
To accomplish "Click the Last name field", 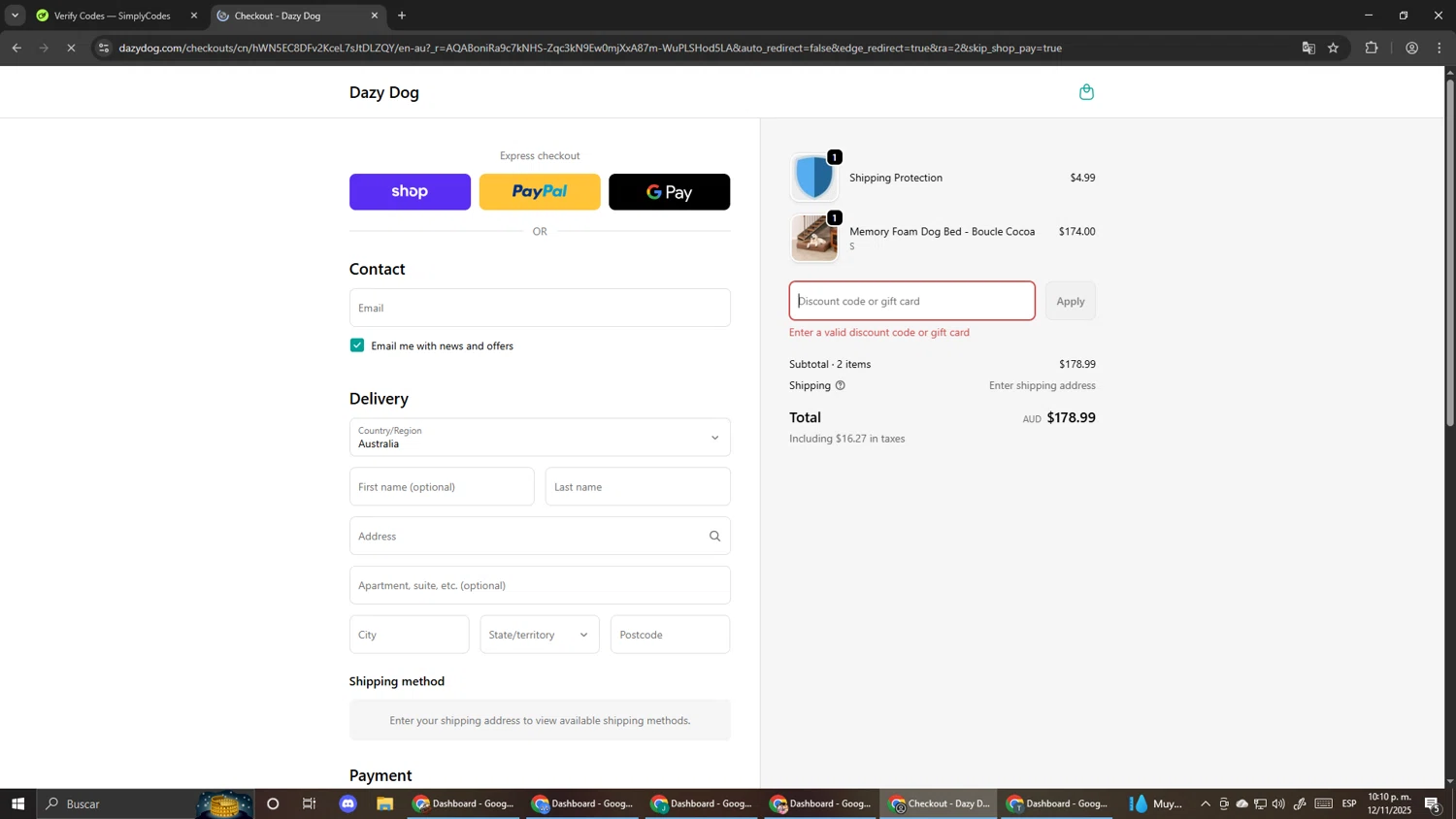I will [638, 487].
